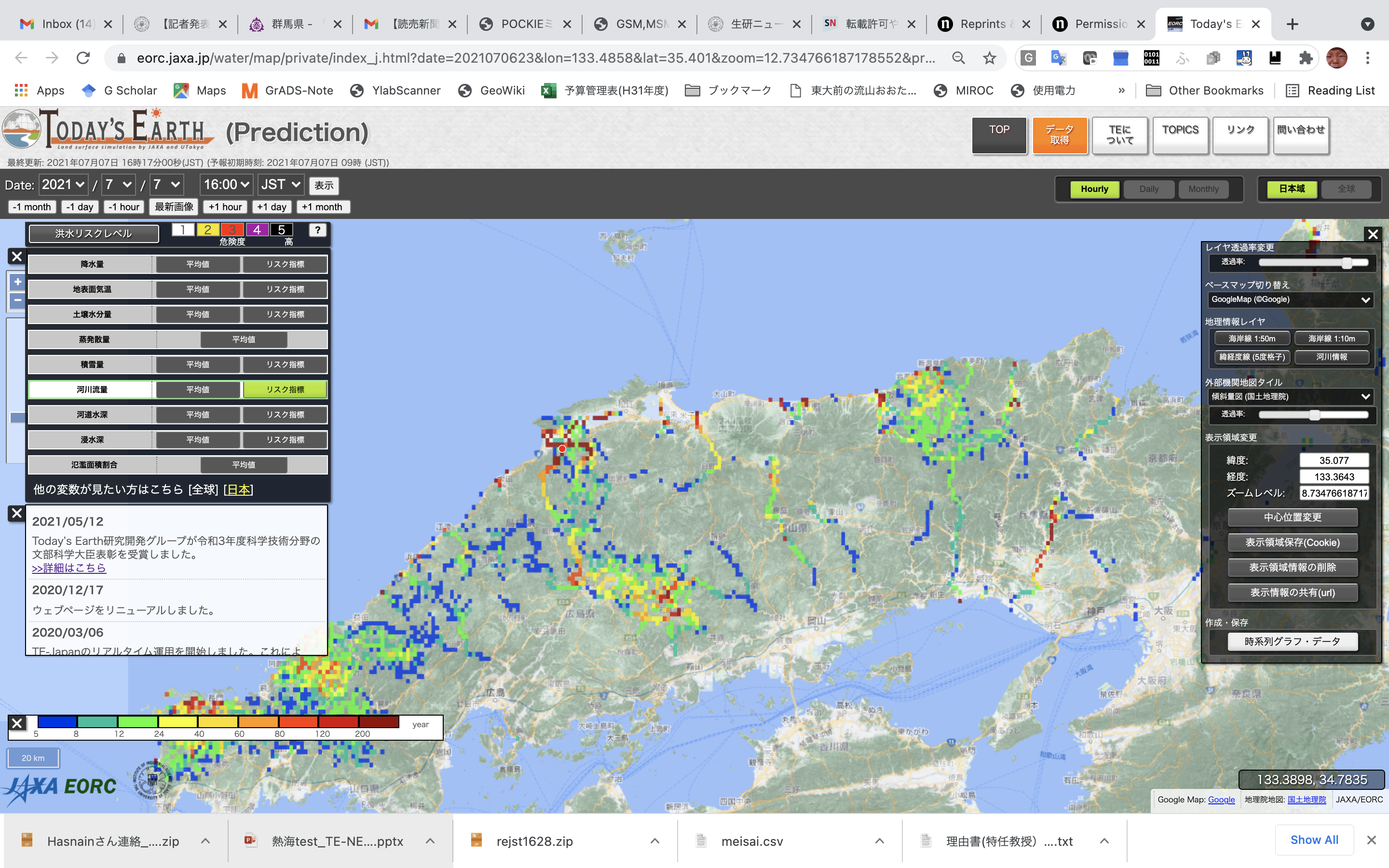Expand menu for rejst1628.zip download
This screenshot has width=1389, height=868.
click(x=654, y=841)
